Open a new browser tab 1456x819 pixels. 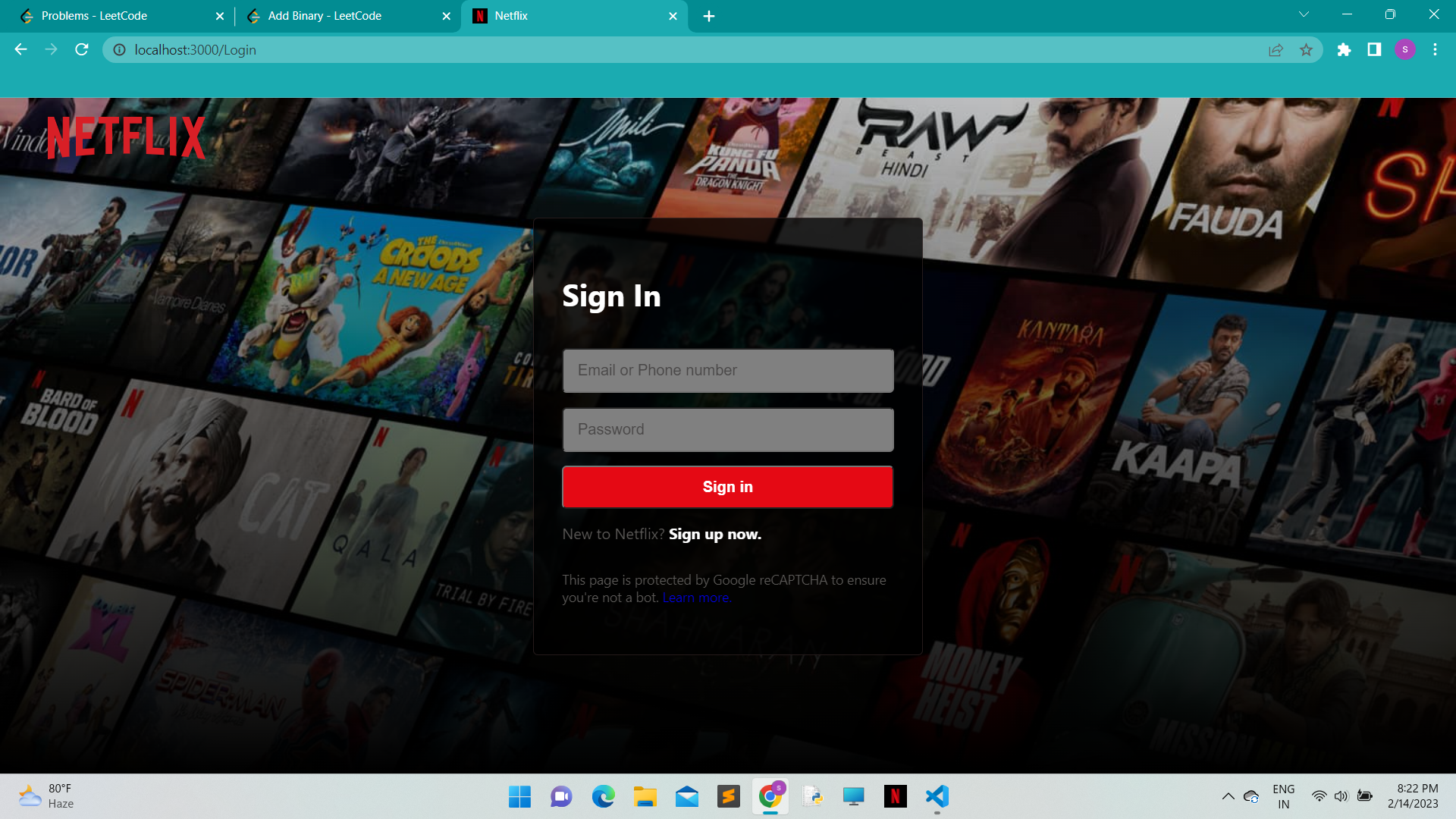[709, 16]
